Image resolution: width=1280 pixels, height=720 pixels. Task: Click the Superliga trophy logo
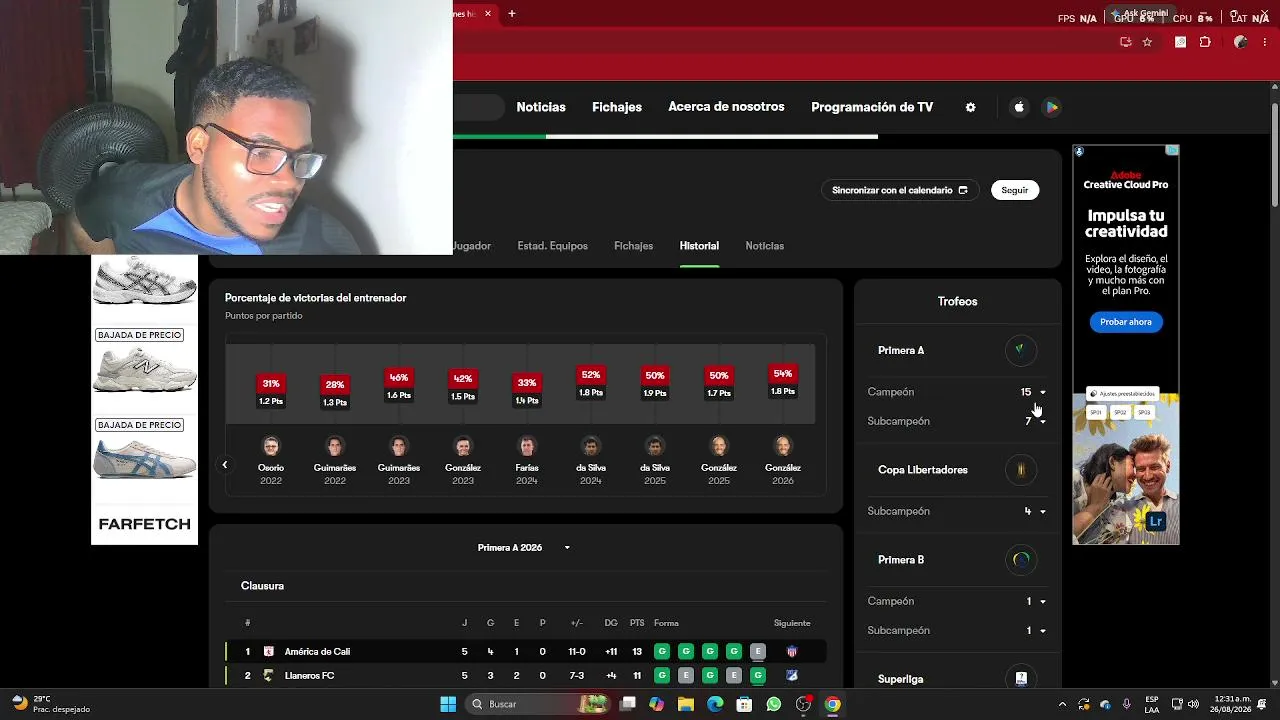(x=1020, y=678)
